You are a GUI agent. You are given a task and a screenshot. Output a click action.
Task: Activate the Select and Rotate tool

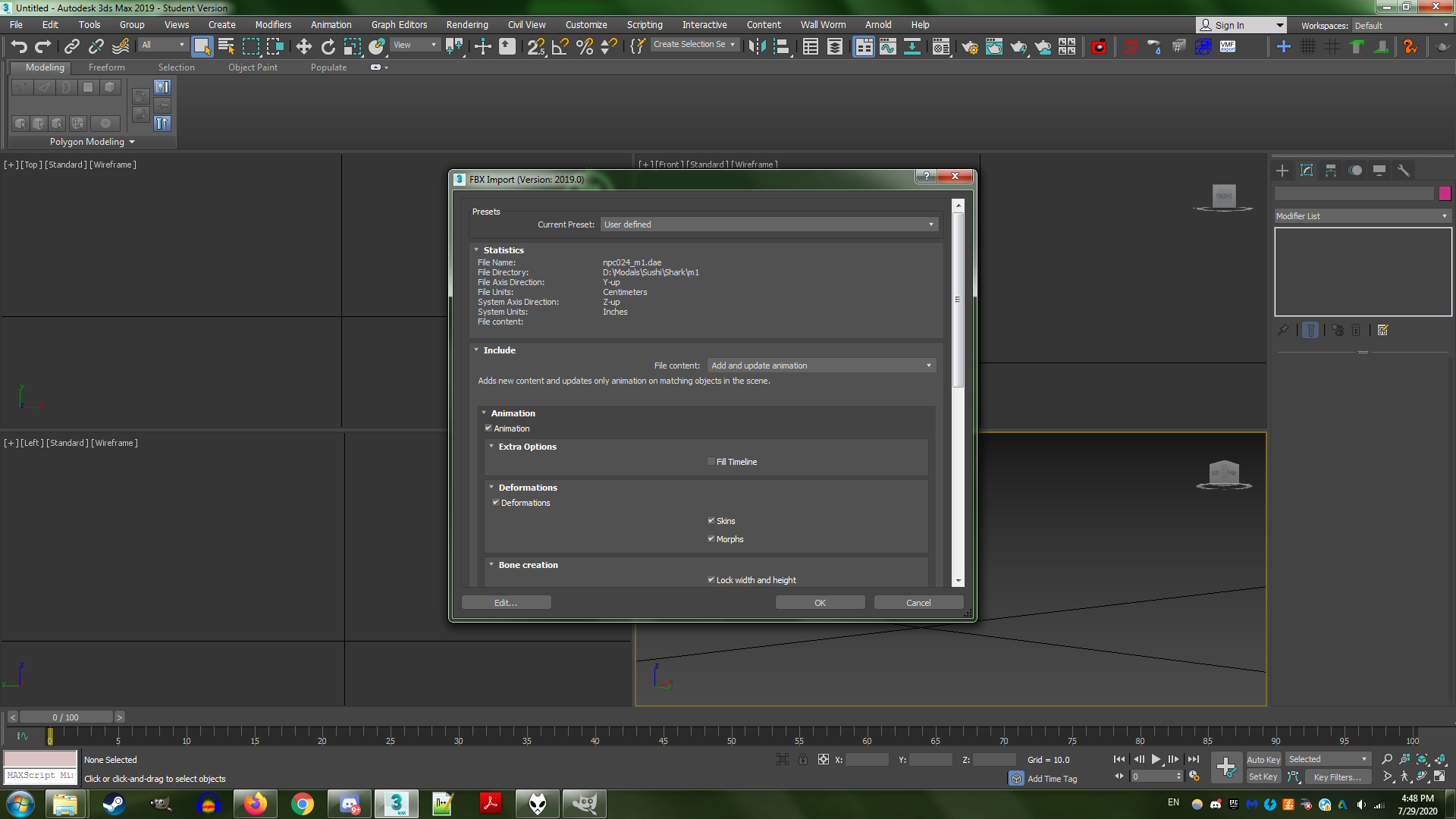tap(328, 47)
